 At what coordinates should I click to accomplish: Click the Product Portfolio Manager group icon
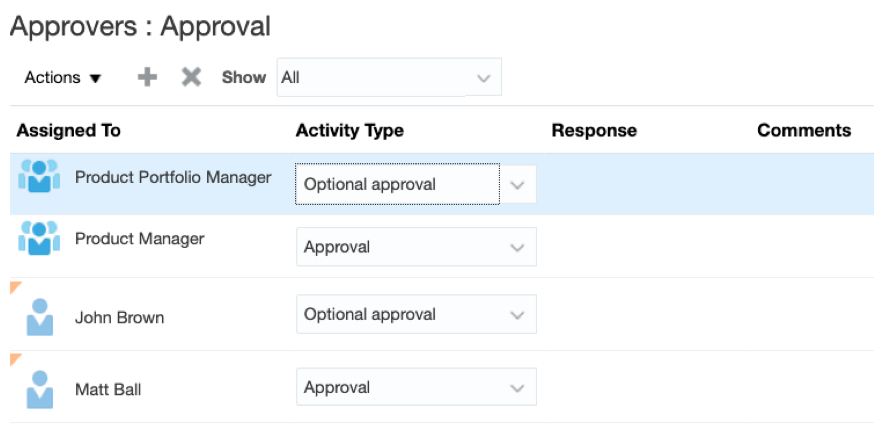pos(39,176)
